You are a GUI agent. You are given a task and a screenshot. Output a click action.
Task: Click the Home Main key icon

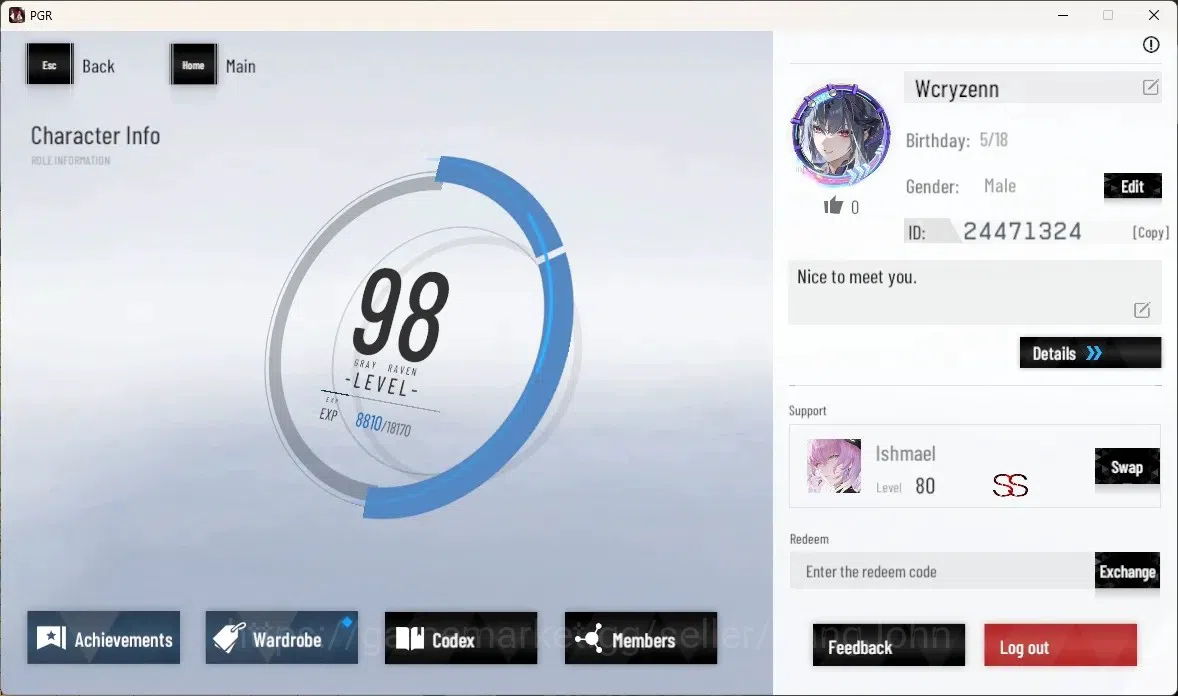193,65
